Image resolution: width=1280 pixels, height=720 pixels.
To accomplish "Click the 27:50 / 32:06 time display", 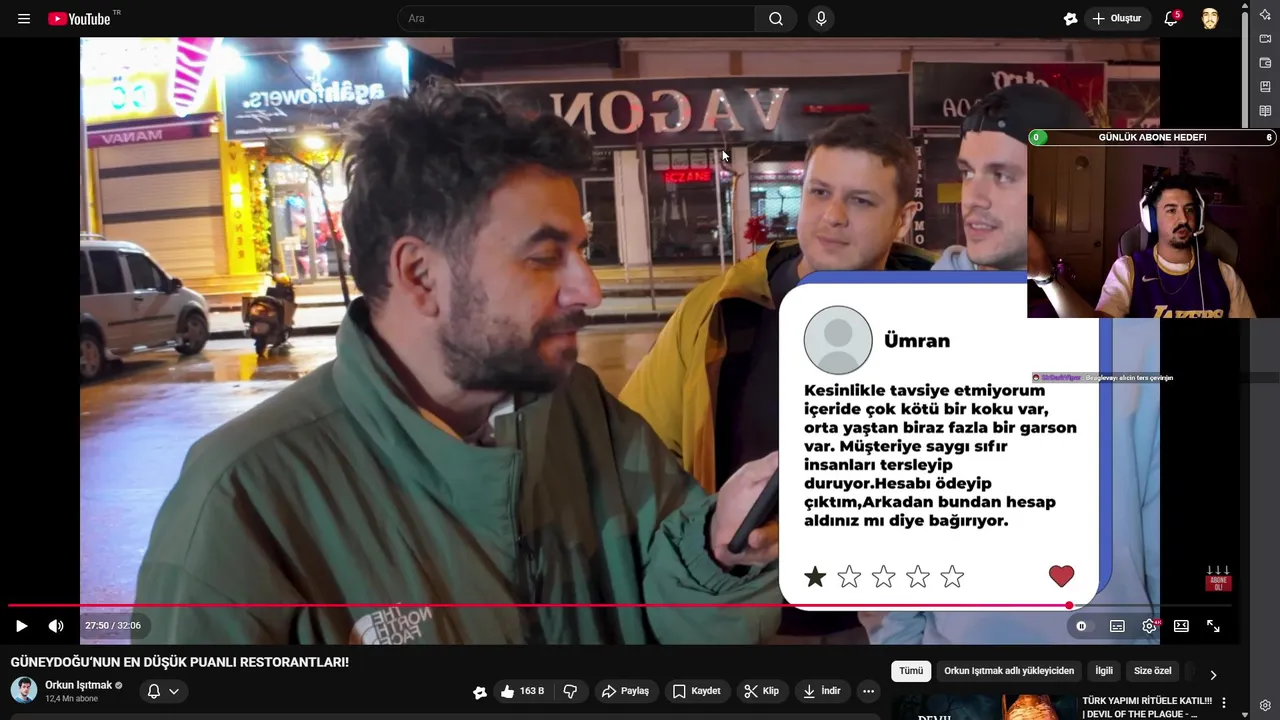I will (x=113, y=626).
